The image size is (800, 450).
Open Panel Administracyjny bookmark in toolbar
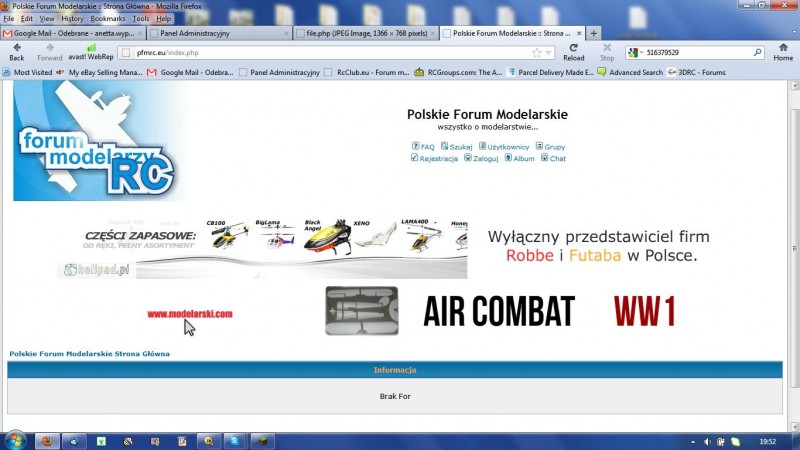[280, 72]
